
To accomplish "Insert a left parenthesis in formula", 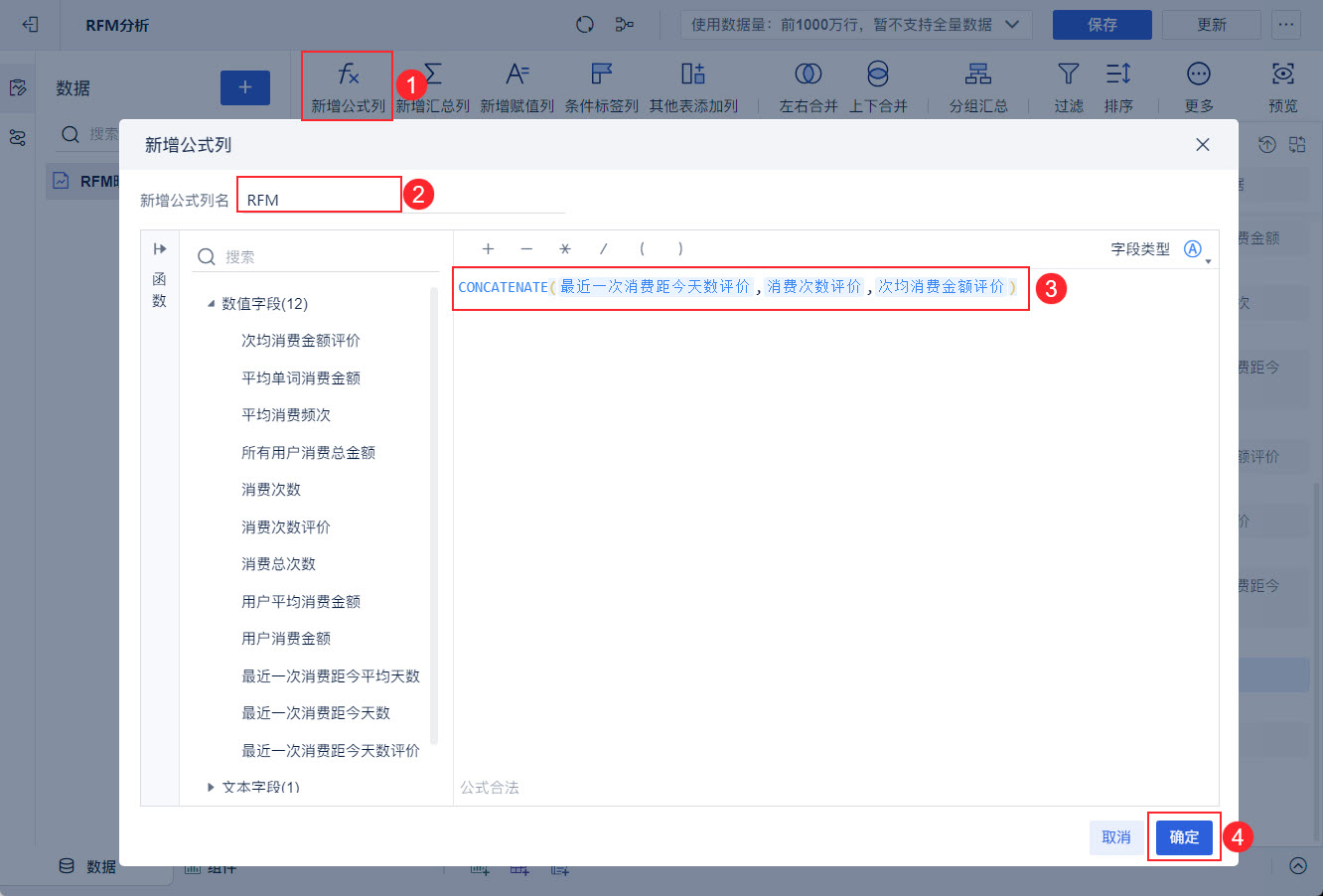I will tap(642, 249).
